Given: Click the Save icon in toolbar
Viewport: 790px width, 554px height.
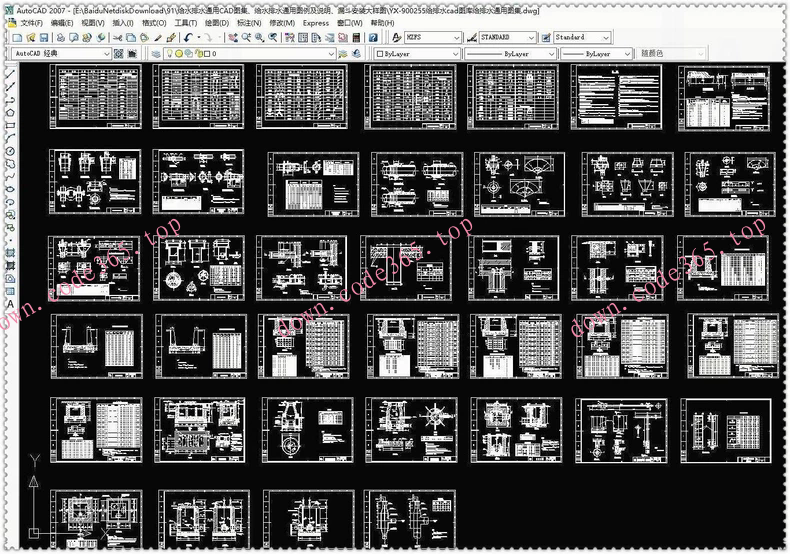Looking at the screenshot, I should [x=45, y=37].
